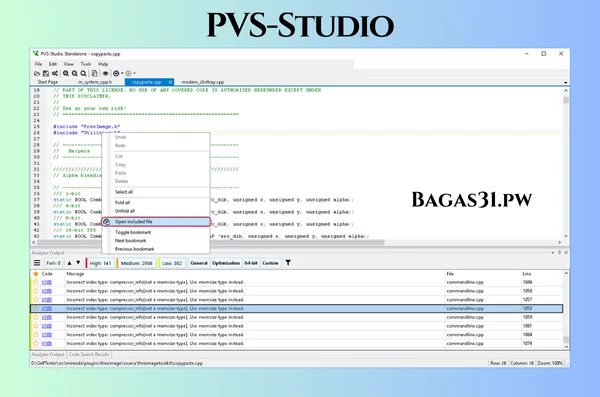This screenshot has height=397, width=600.
Task: Toggle the 64-bit diagnostics filter
Action: (251, 263)
